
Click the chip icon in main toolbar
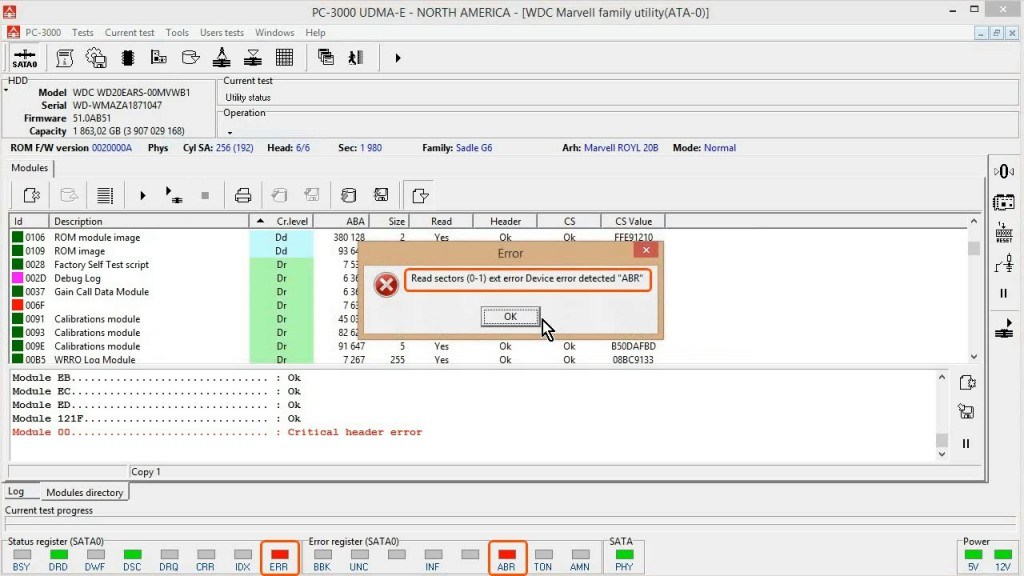129,58
